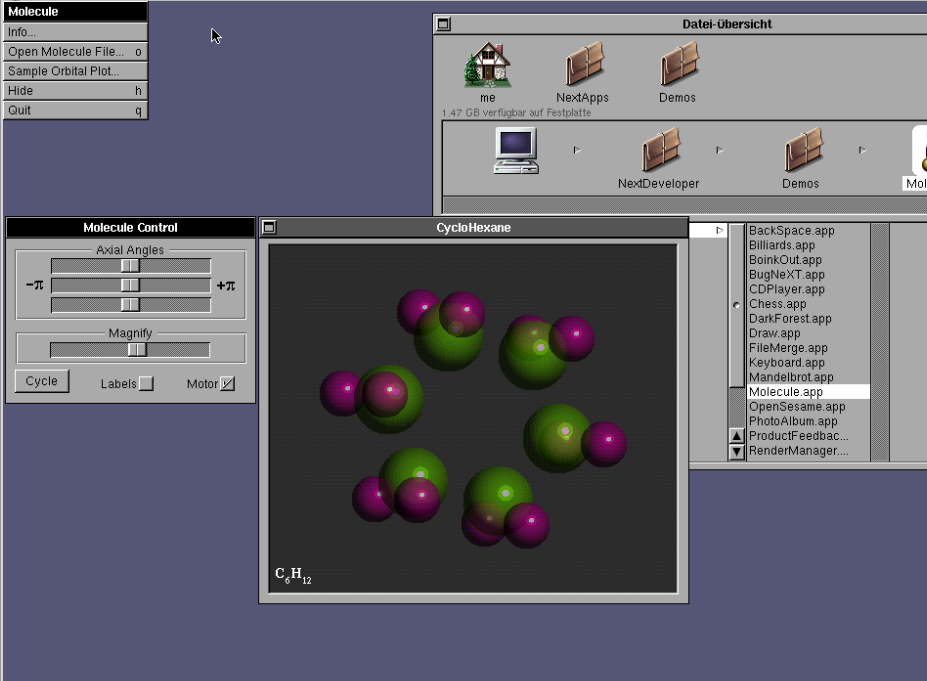Click arrow right of Demos path folder
The image size is (927, 681).
pos(862,151)
